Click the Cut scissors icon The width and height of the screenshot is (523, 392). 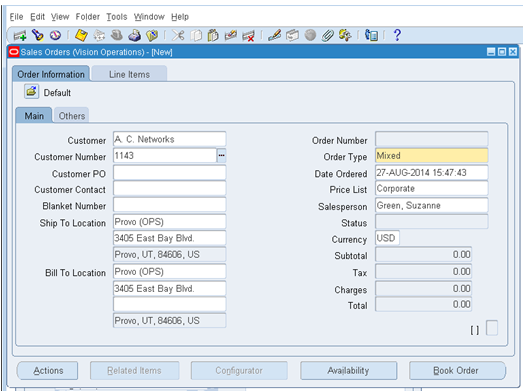coord(178,35)
